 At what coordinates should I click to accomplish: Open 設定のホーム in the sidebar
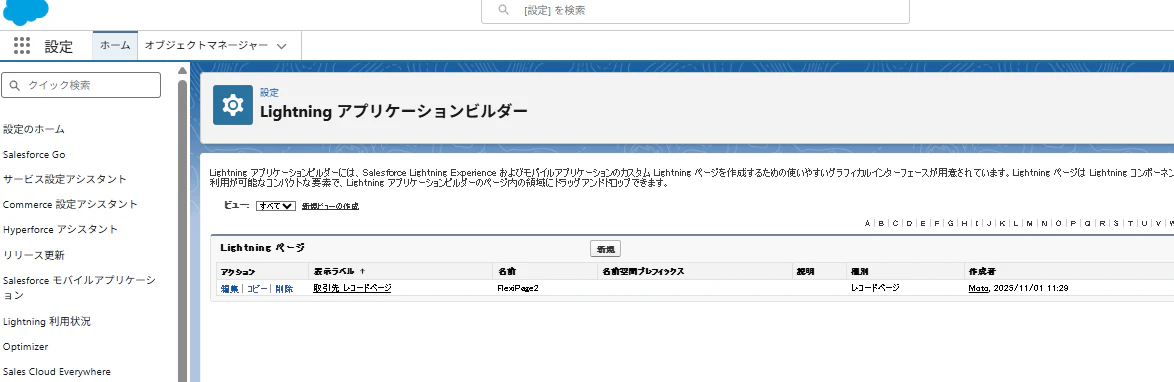[x=34, y=129]
